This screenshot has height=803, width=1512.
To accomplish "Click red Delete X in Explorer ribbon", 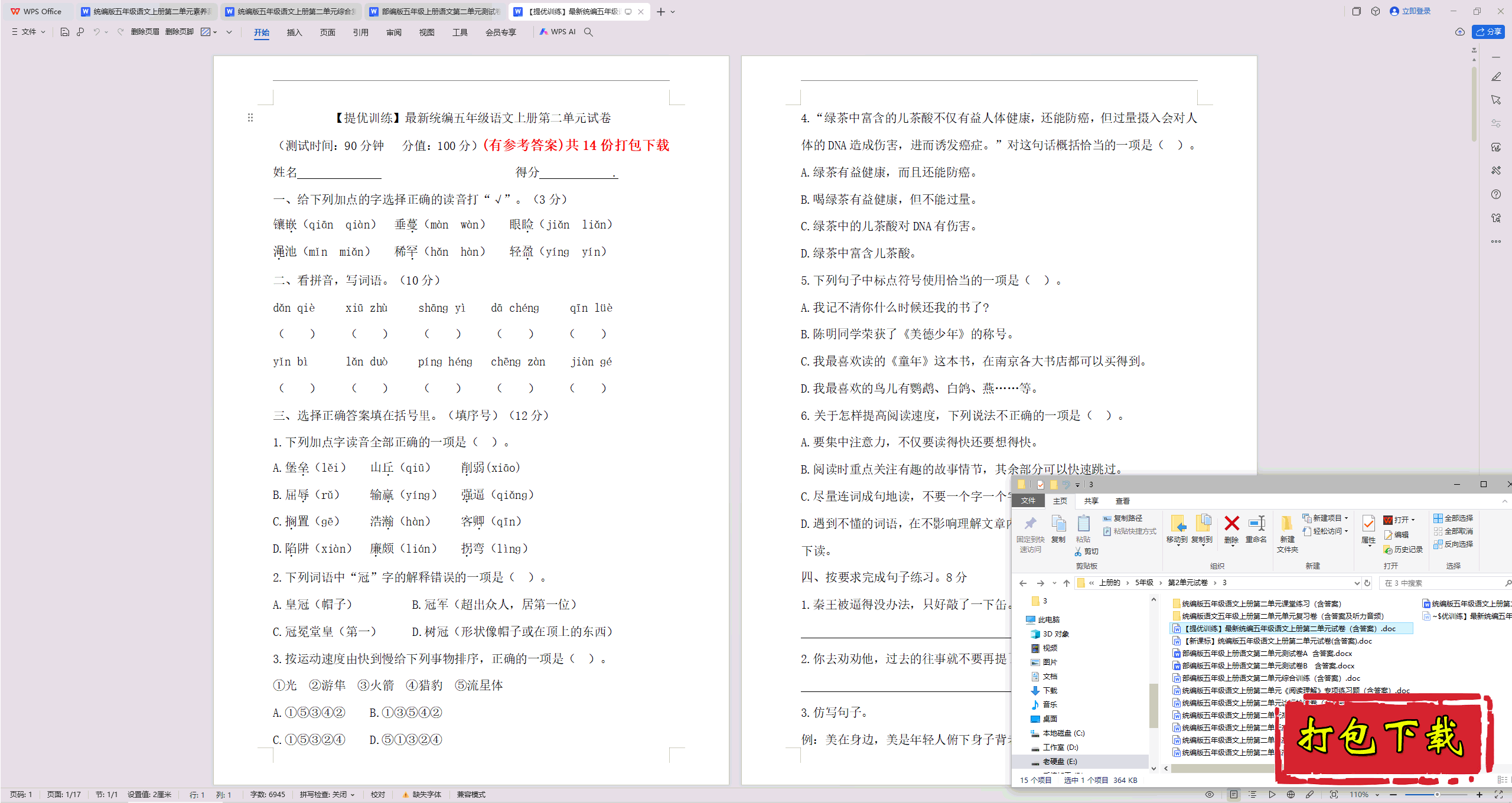I will tap(1231, 523).
